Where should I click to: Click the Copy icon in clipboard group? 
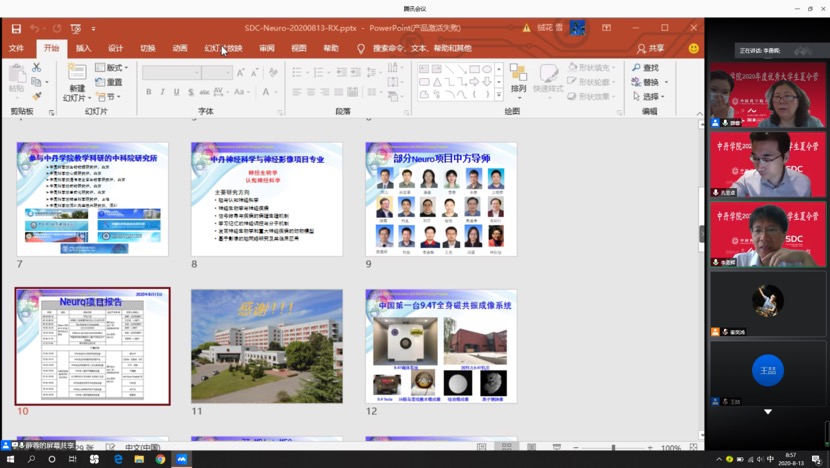[x=36, y=82]
